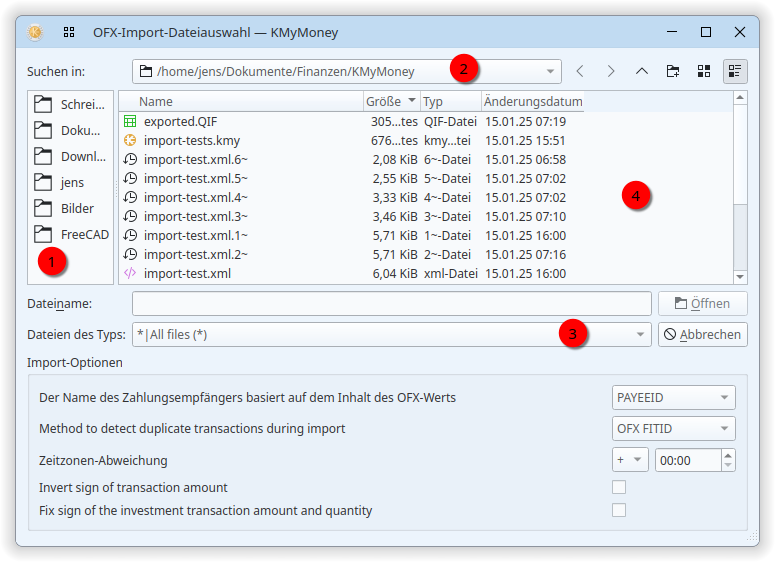Image resolution: width=775 pixels, height=562 pixels.
Task: Sort files by the Größe column header
Action: [x=391, y=101]
